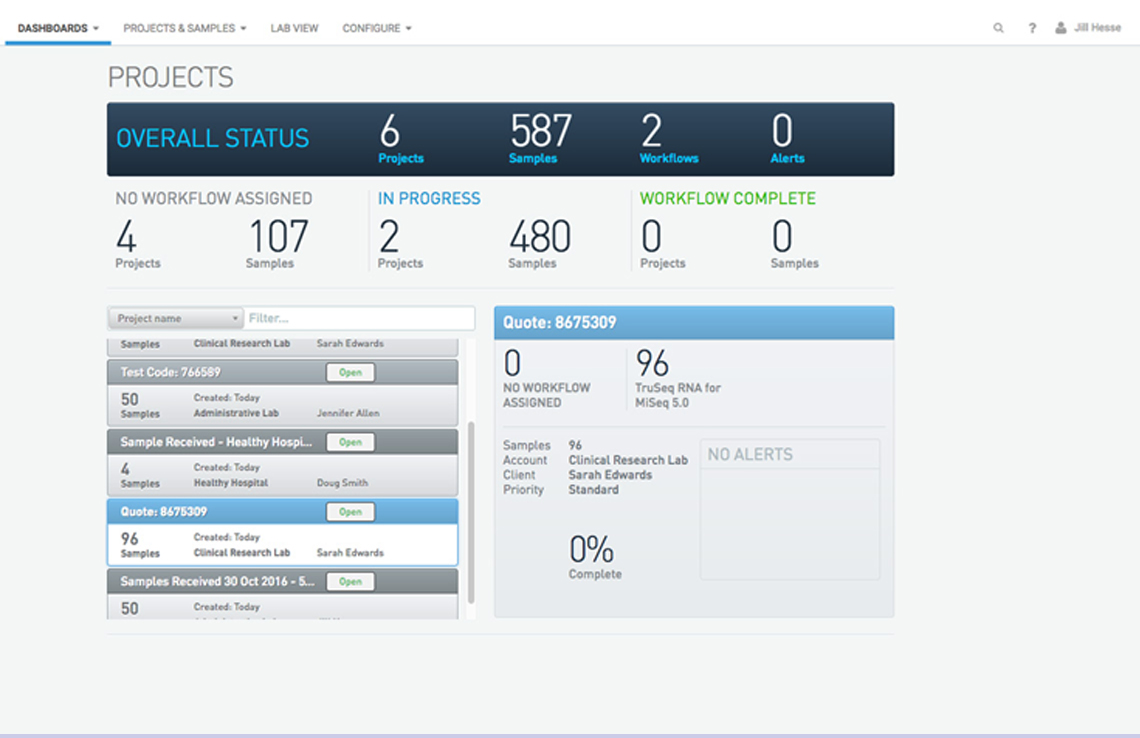
Task: Click Open on Quote: 8675309
Action: coord(350,512)
